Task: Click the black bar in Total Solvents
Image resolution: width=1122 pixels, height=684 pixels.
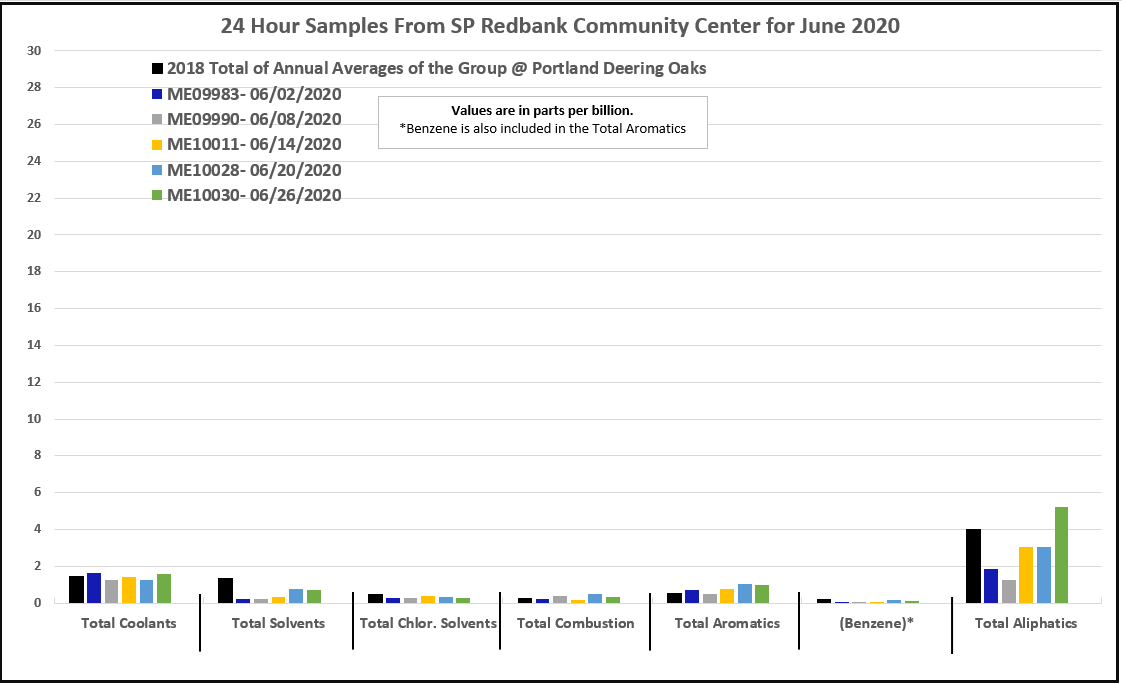Action: click(x=225, y=590)
